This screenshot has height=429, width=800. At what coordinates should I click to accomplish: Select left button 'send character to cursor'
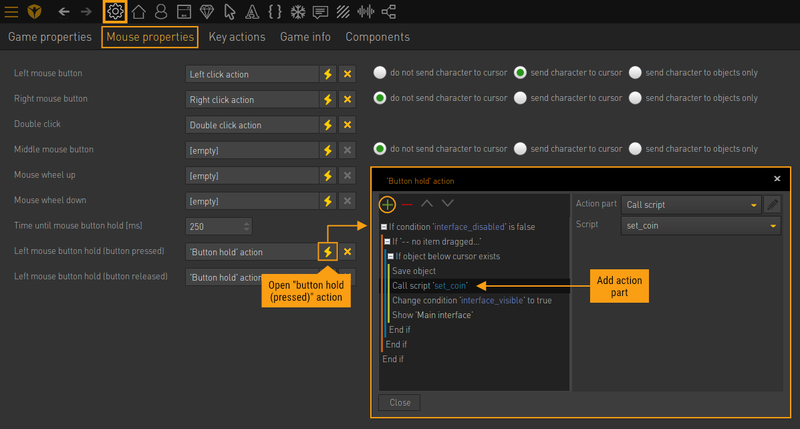pos(520,72)
